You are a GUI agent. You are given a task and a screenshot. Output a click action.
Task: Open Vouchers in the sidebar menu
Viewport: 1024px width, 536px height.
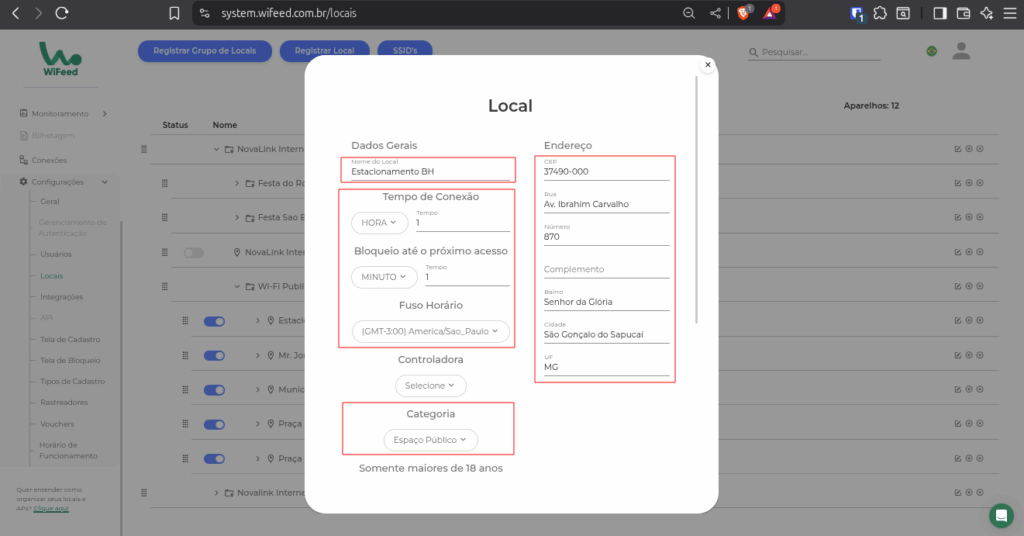[57, 424]
